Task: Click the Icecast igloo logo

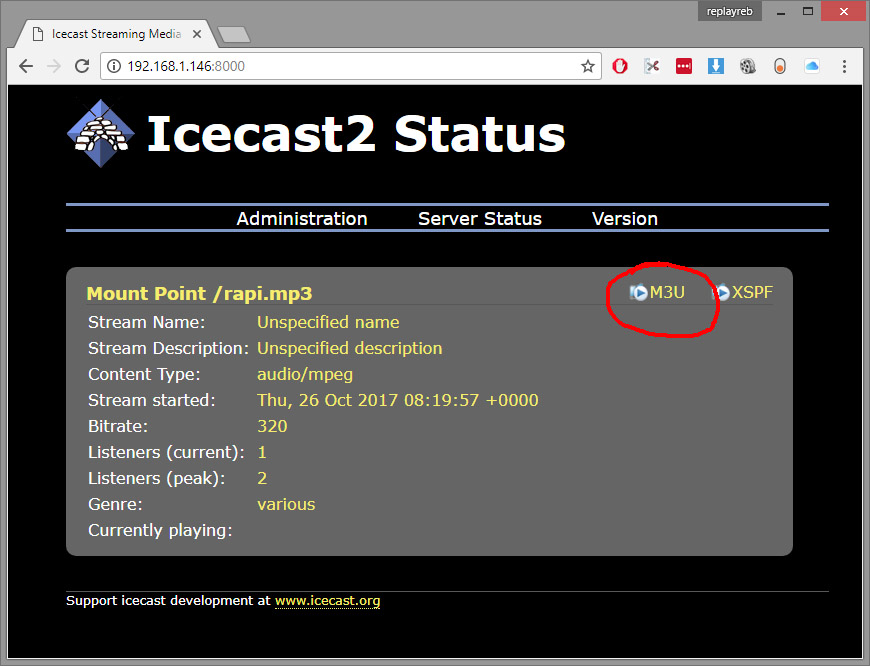Action: click(100, 133)
